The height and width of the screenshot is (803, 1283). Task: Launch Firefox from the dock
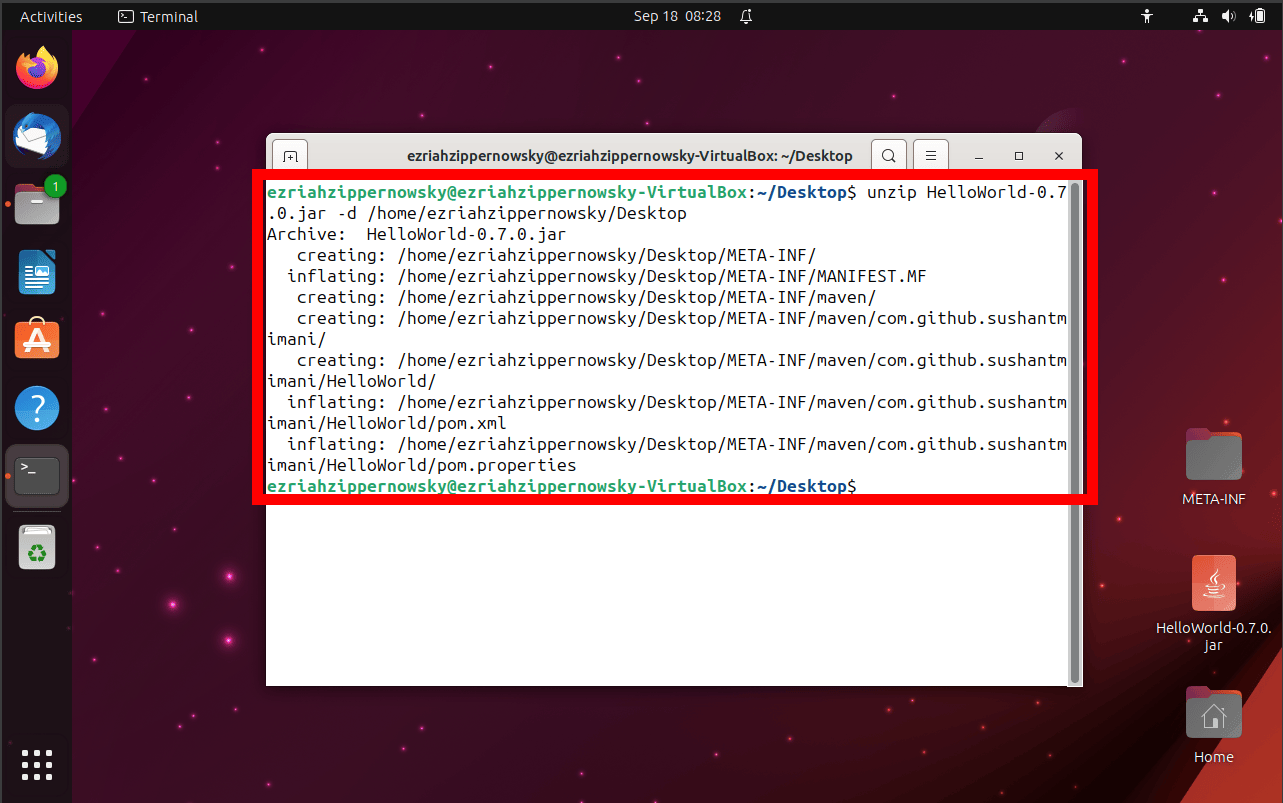37,69
